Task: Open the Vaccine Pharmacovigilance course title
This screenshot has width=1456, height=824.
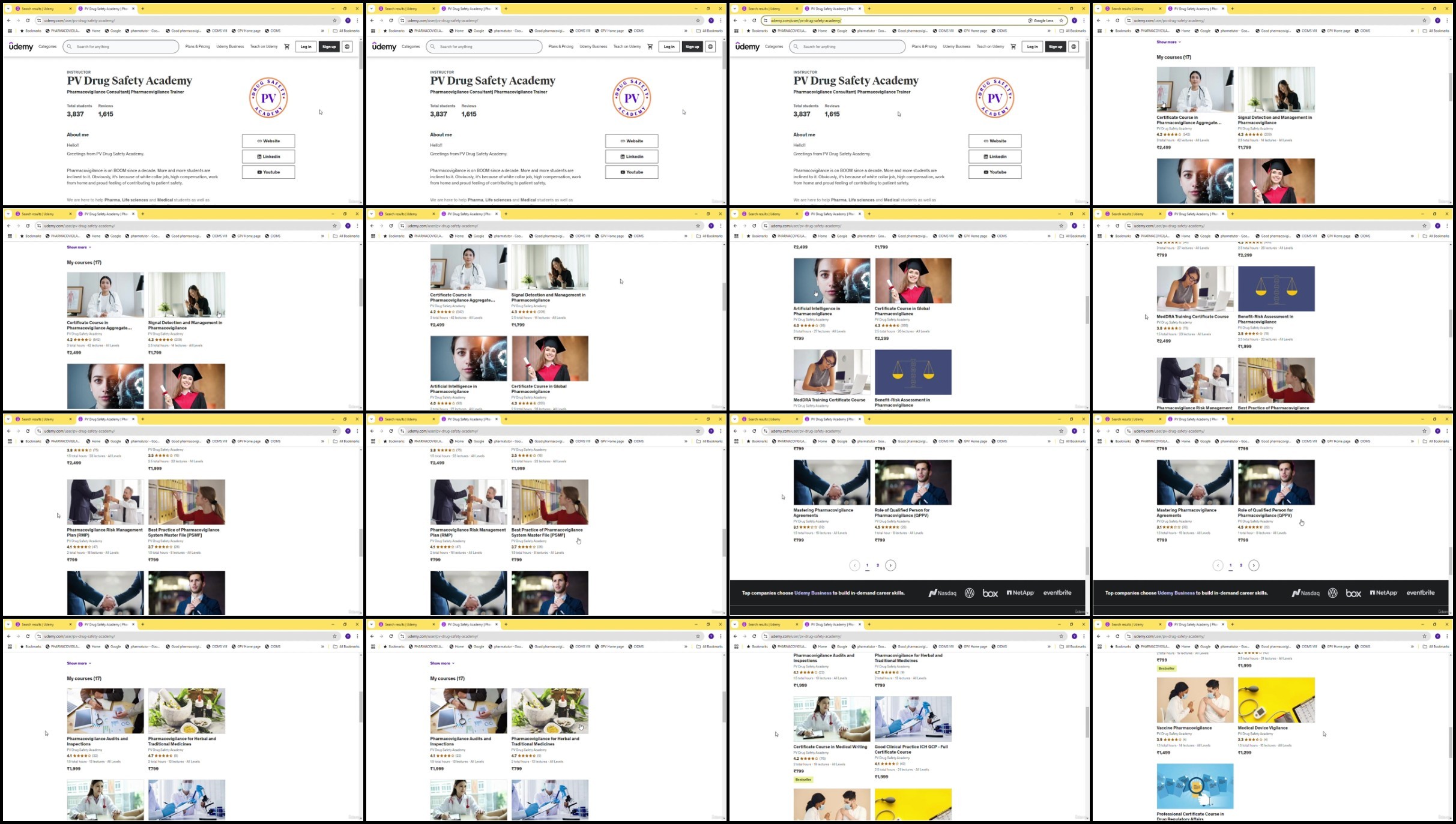Action: 1184,728
